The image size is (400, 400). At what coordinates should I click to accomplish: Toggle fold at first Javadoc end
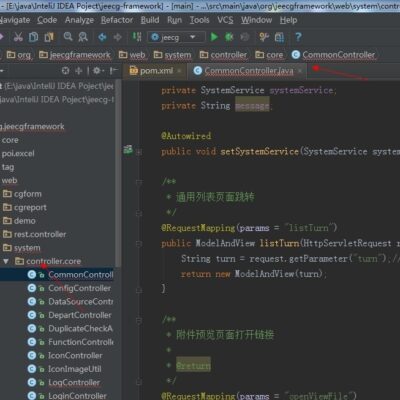pos(139,213)
